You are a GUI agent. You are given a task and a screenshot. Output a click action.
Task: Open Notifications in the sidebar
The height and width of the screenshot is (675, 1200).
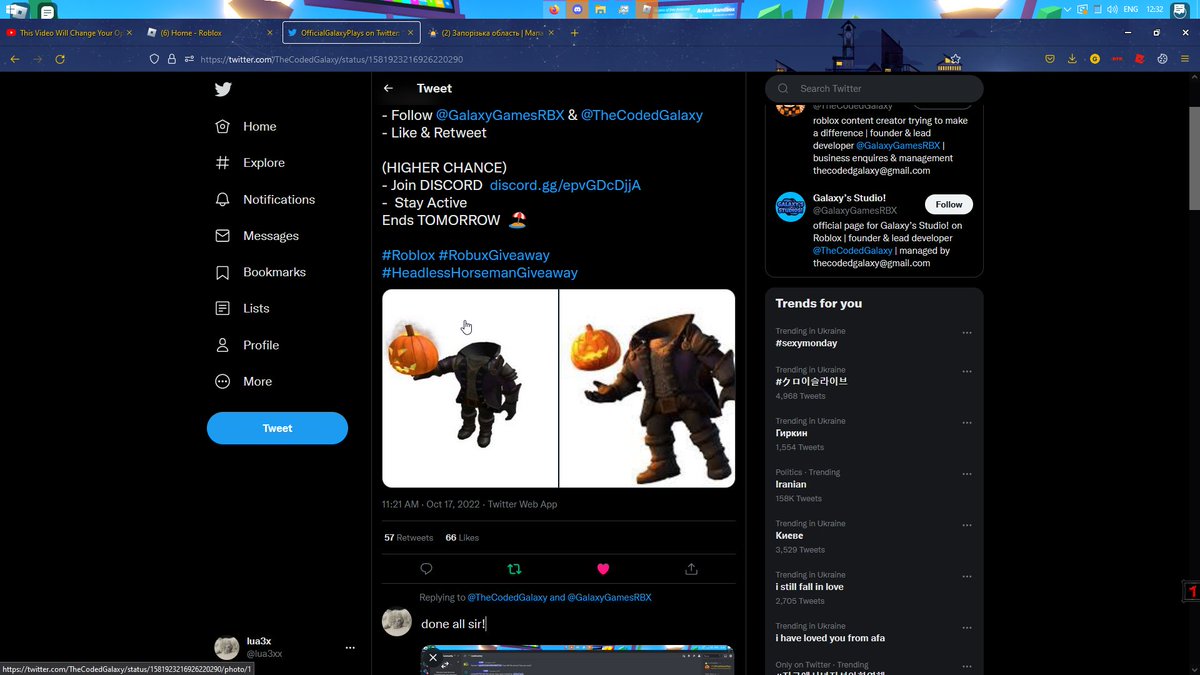pyautogui.click(x=265, y=199)
